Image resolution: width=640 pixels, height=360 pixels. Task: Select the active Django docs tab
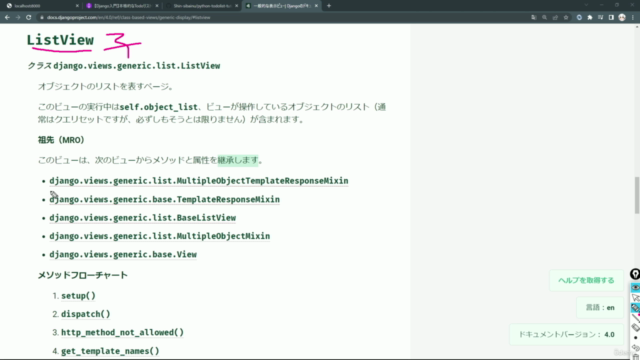[281, 6]
